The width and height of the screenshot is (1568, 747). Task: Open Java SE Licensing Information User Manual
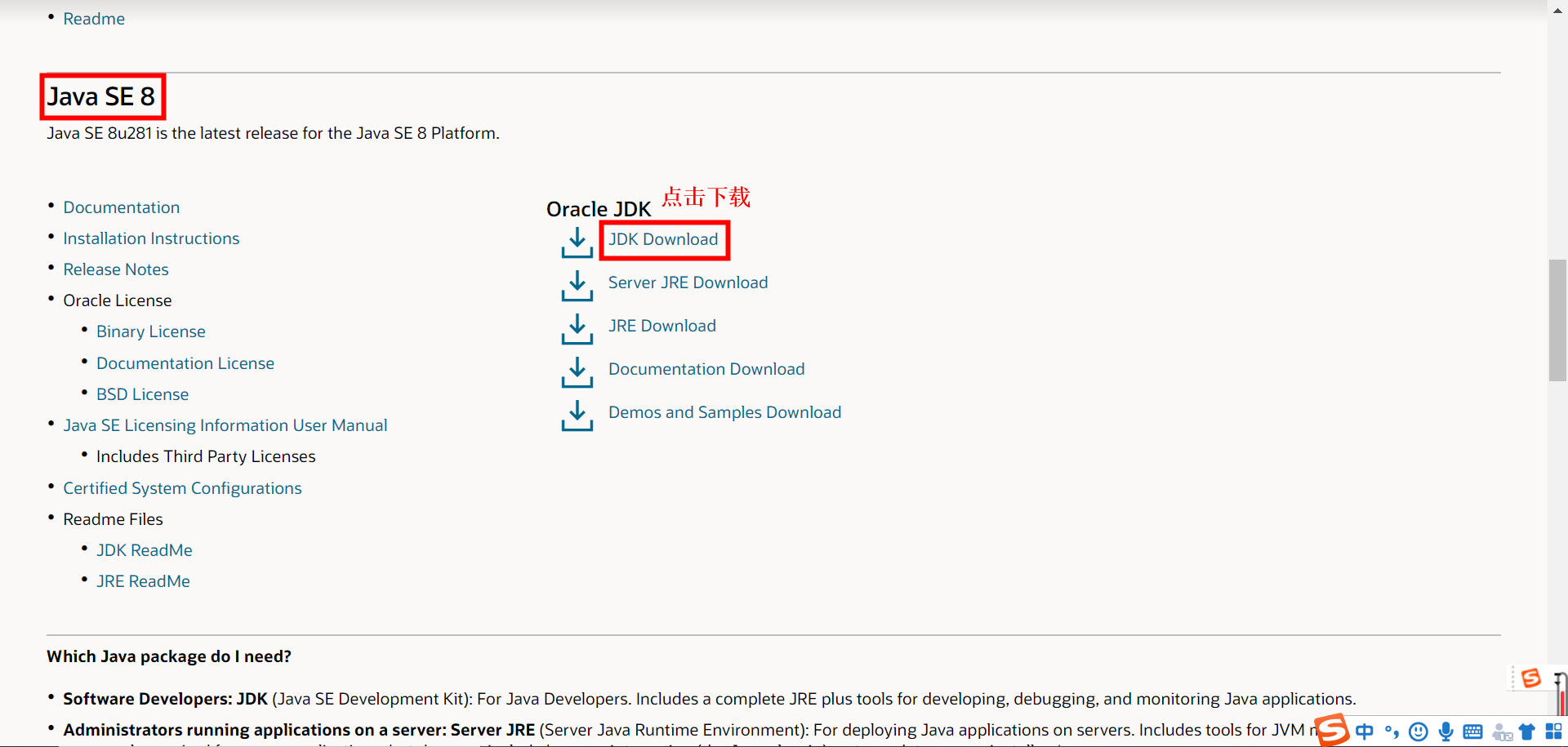coord(225,425)
